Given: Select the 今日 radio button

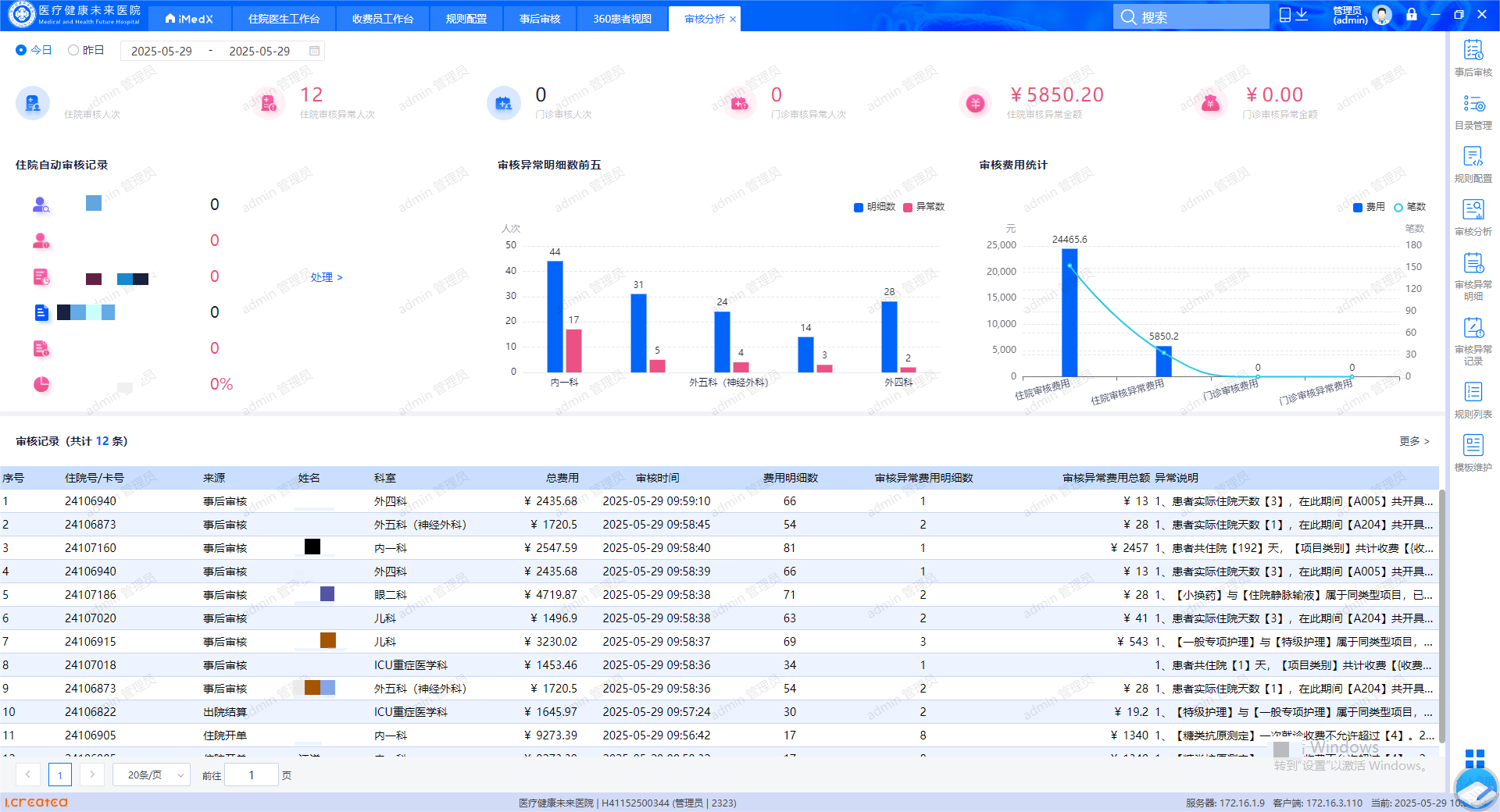Looking at the screenshot, I should [x=21, y=50].
